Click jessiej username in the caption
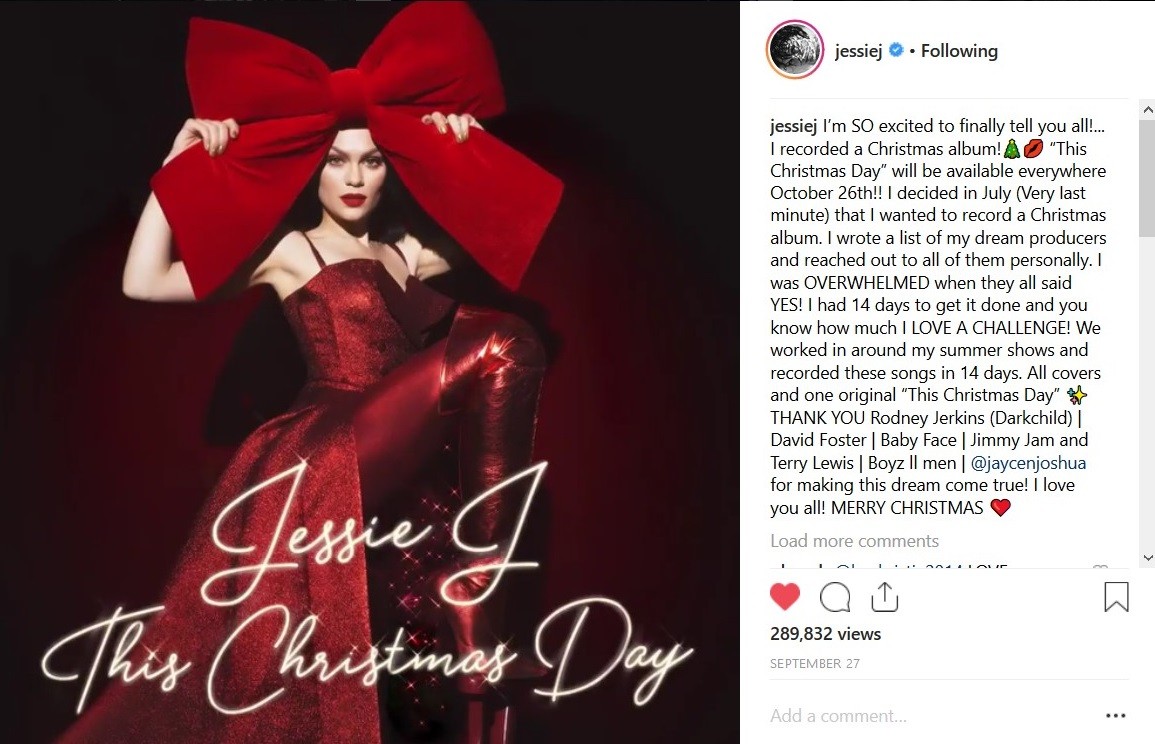The image size is (1155, 744). pos(793,126)
